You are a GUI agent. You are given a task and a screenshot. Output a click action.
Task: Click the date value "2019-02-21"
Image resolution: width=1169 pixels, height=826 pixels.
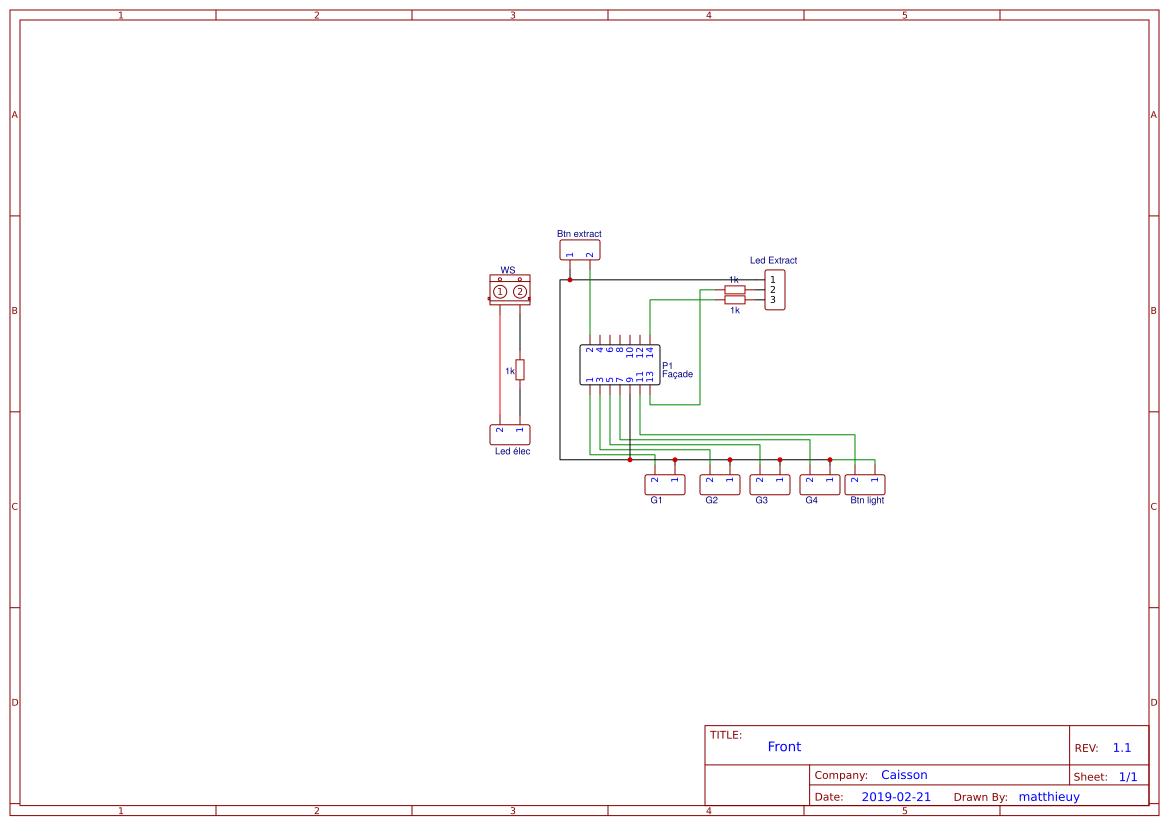tap(896, 797)
